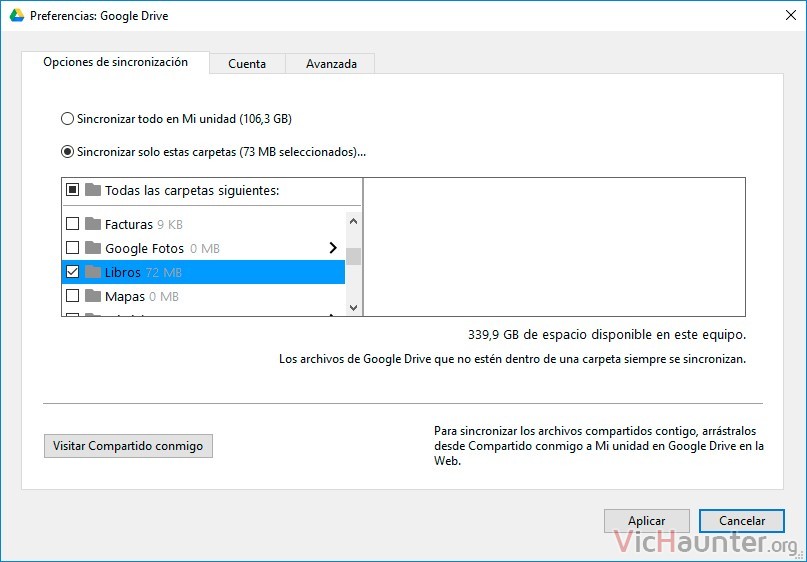Switch to the Cuenta tab

247,64
